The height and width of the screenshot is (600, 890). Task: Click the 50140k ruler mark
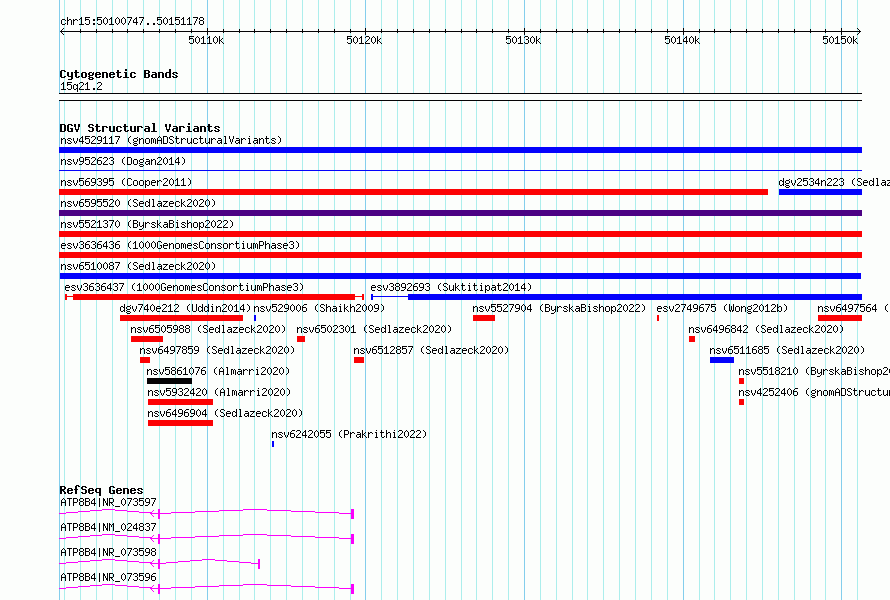682,40
